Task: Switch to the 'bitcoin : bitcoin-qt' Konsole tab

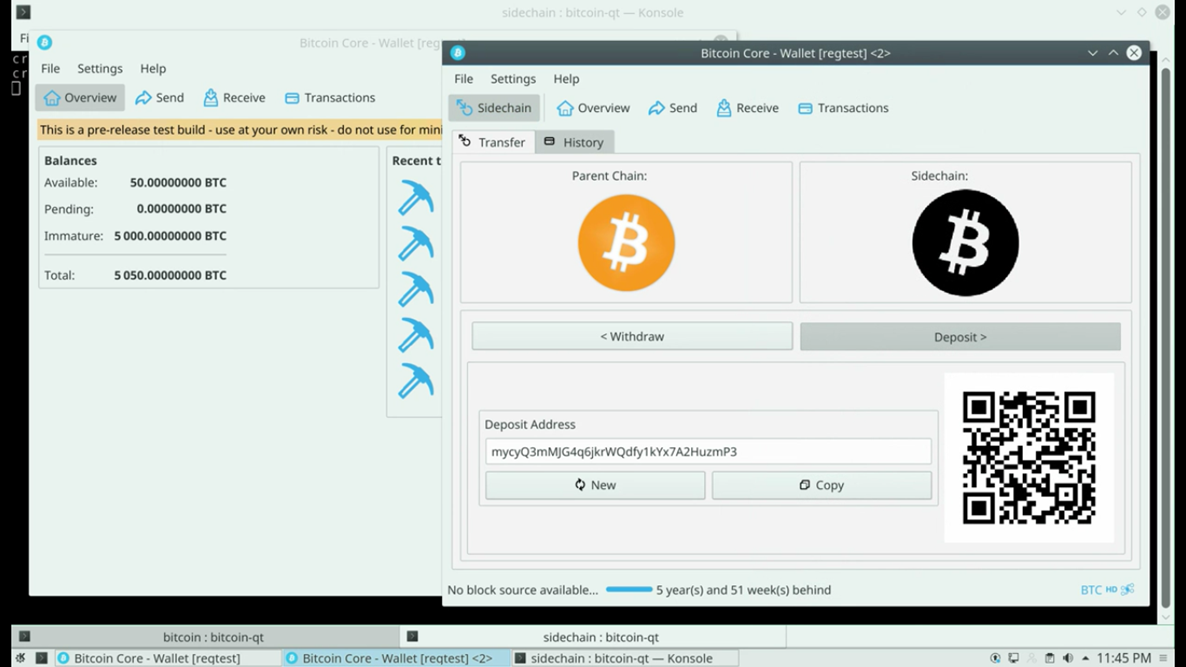Action: pos(206,637)
